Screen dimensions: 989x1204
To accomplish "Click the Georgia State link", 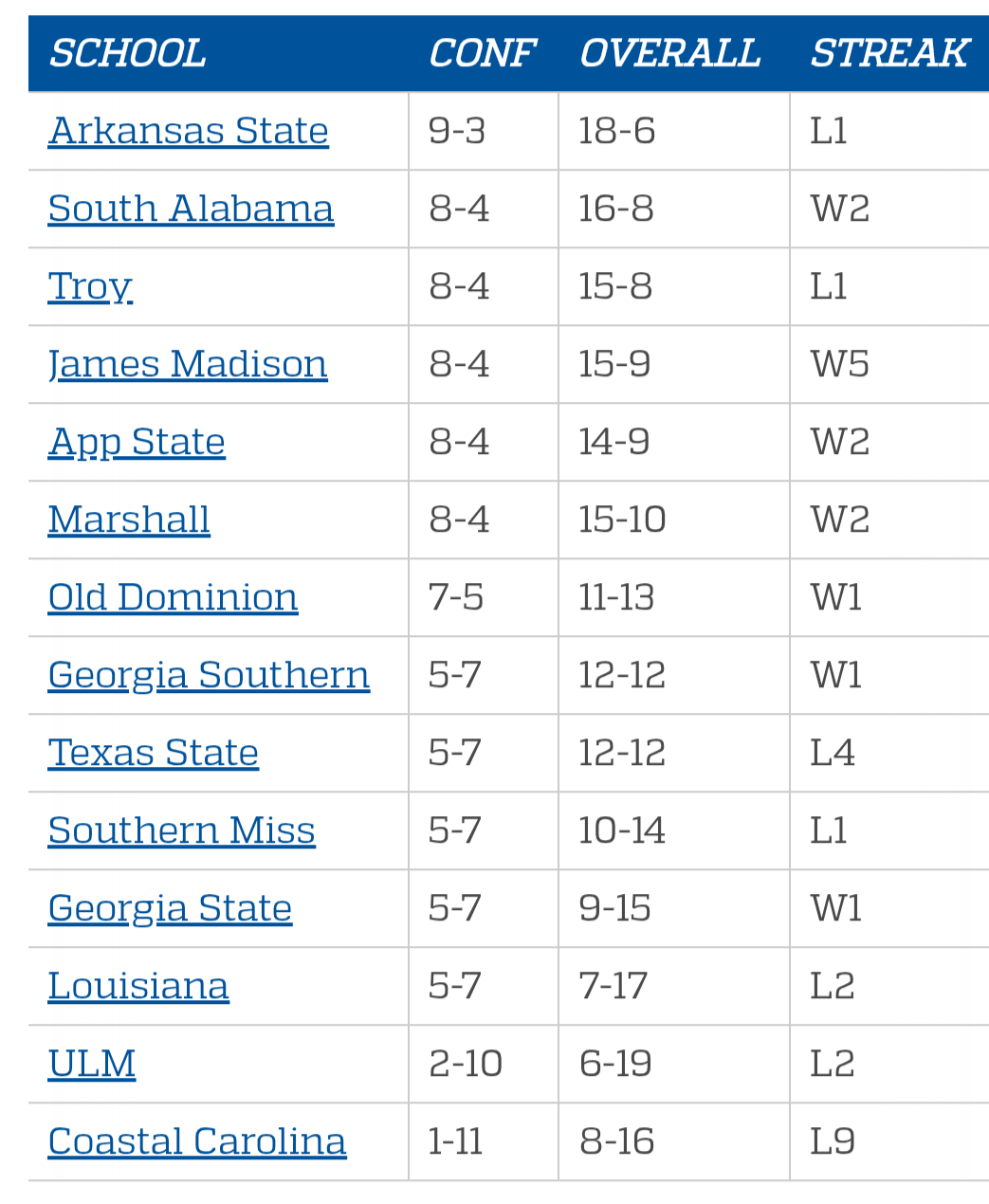I will [170, 908].
